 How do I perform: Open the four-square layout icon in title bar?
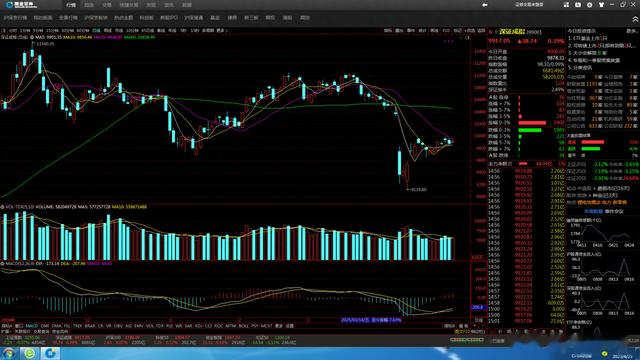click(566, 5)
